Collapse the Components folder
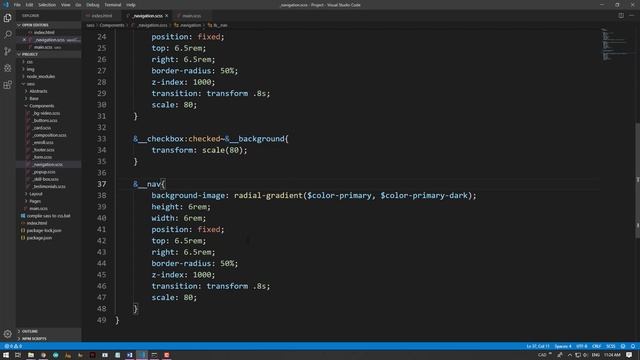640x360 pixels. pos(41,106)
